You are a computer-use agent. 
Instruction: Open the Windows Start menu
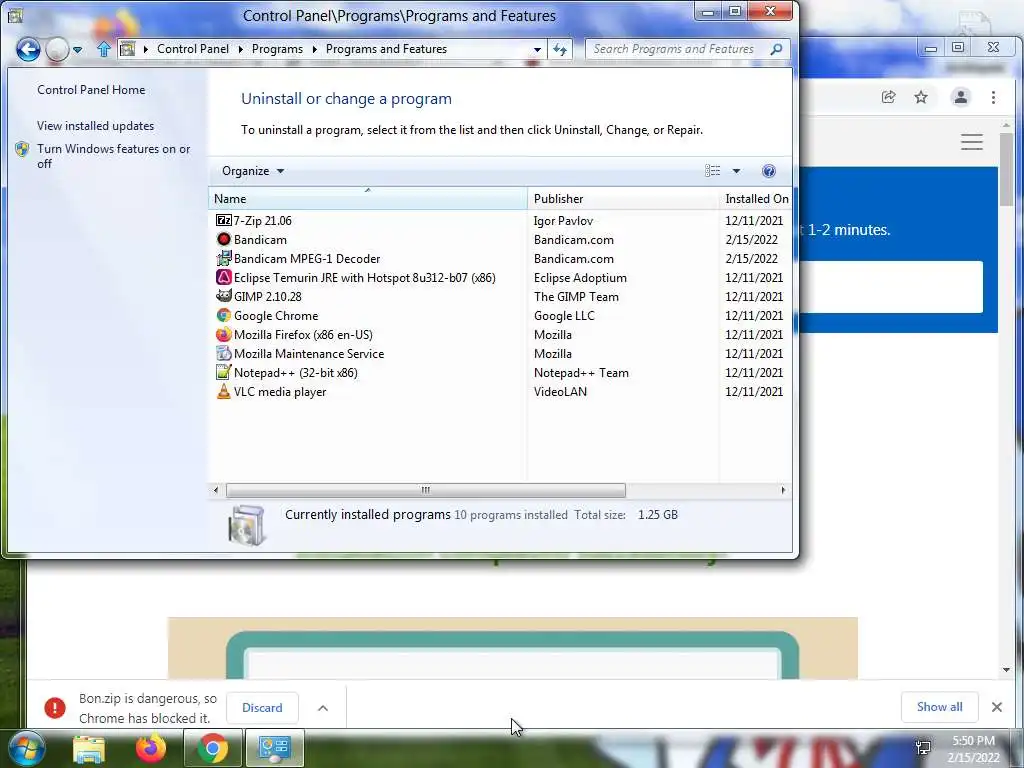(27, 748)
